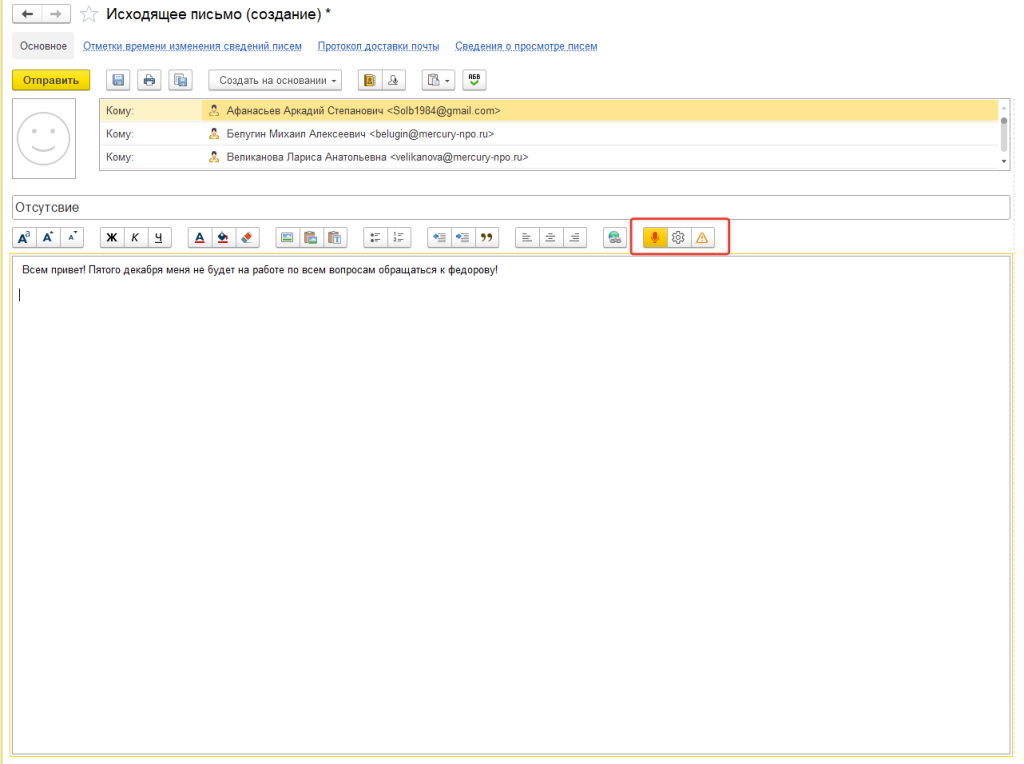Screen dimensions: 1024x764
Task: Open "Сведения о просмотре писем" tab
Action: 526,46
